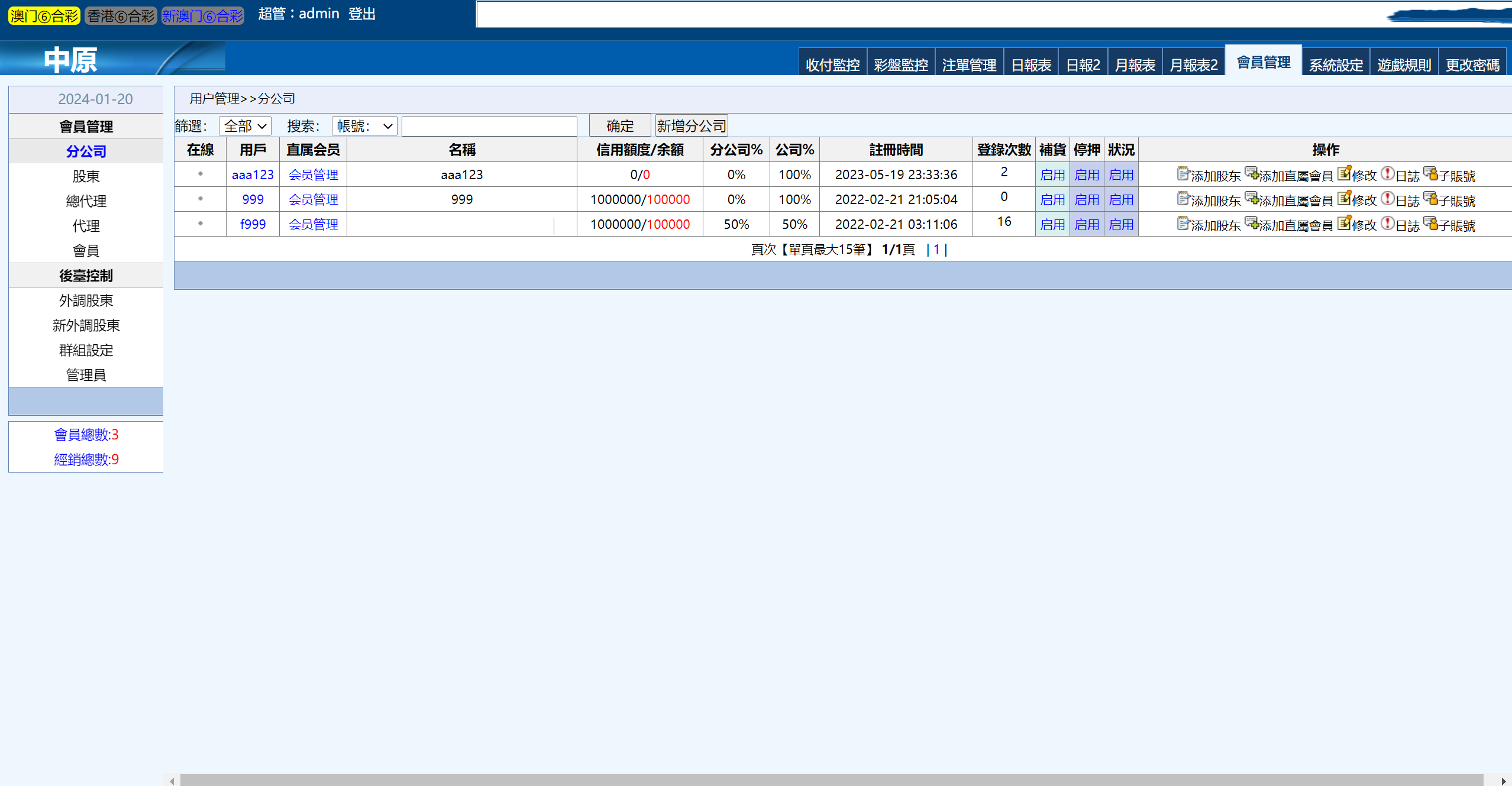Click the search text input field
This screenshot has height=786, width=1512.
489,126
